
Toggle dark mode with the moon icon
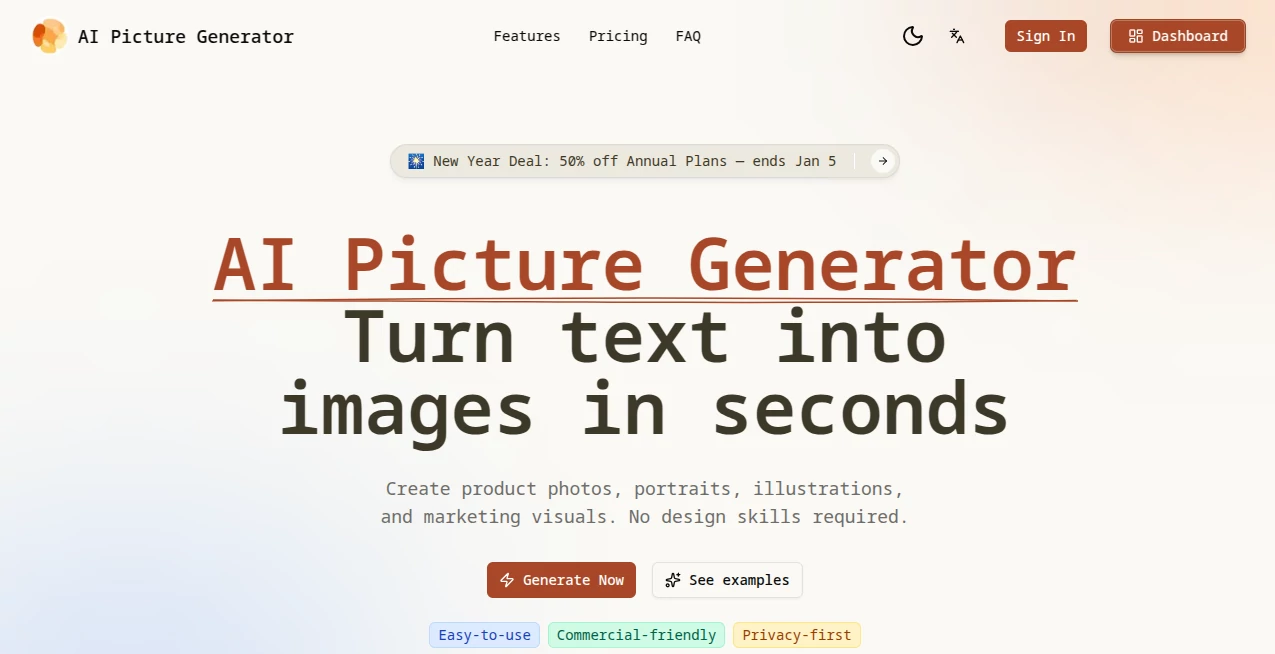(x=912, y=36)
